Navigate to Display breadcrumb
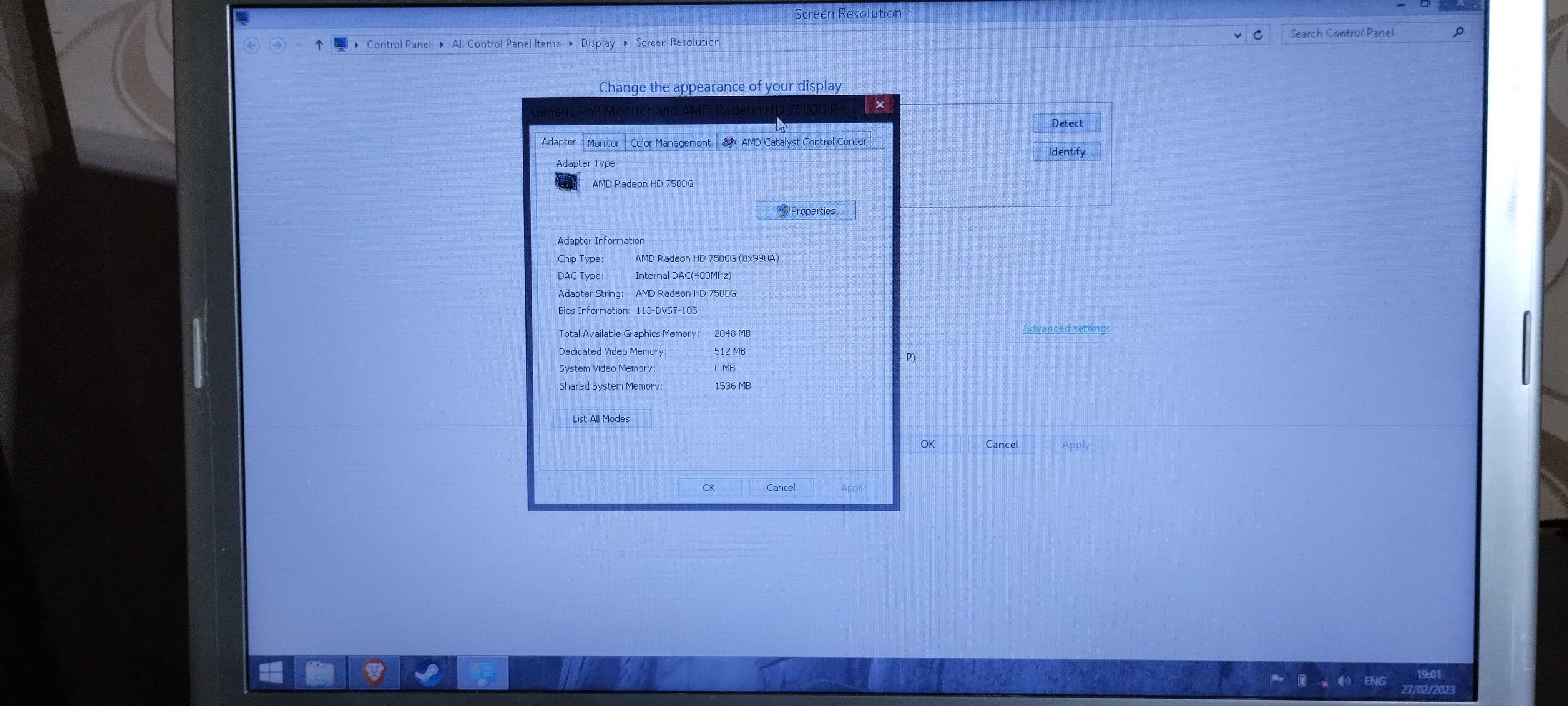The width and height of the screenshot is (1568, 706). coord(598,43)
